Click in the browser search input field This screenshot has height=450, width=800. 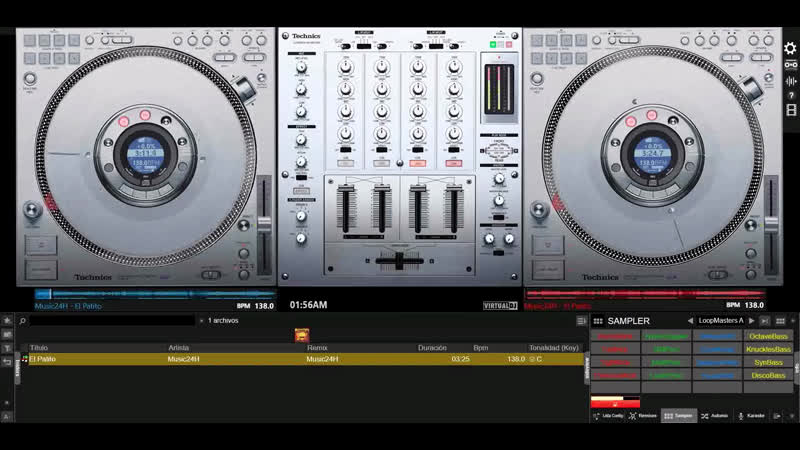tap(112, 321)
